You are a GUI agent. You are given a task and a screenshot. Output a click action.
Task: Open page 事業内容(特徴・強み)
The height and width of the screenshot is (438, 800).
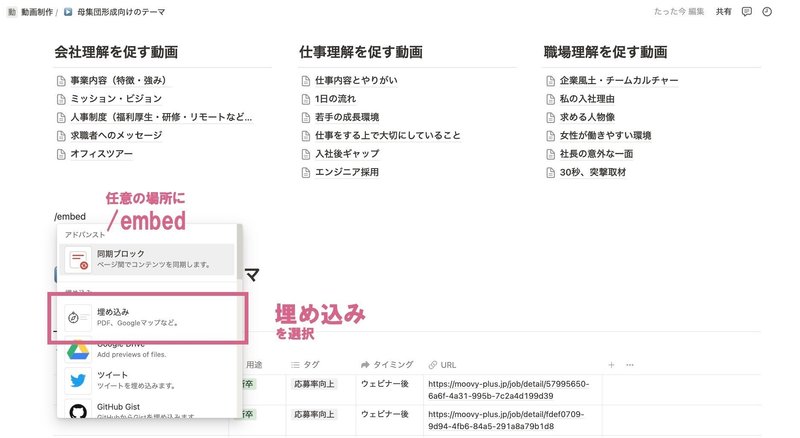pos(118,80)
